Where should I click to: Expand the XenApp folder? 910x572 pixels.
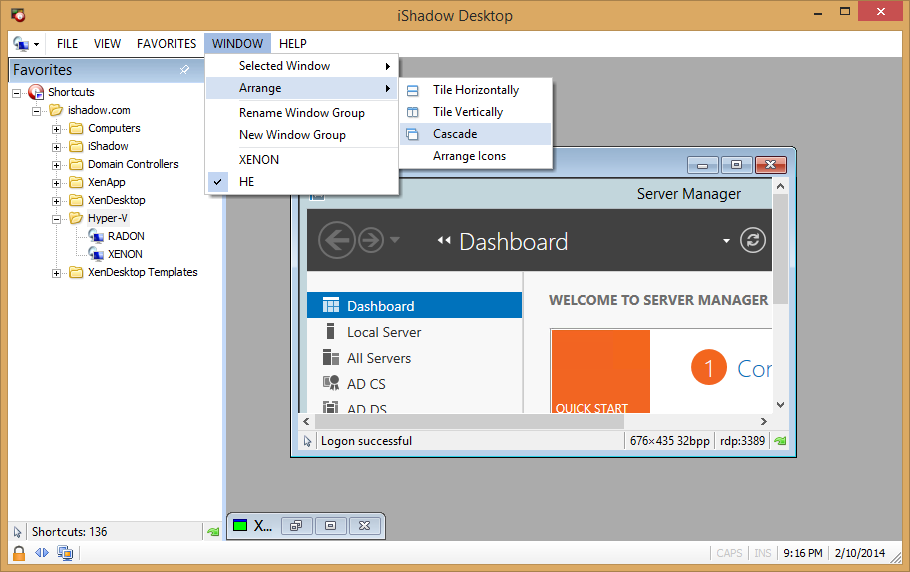coord(56,183)
